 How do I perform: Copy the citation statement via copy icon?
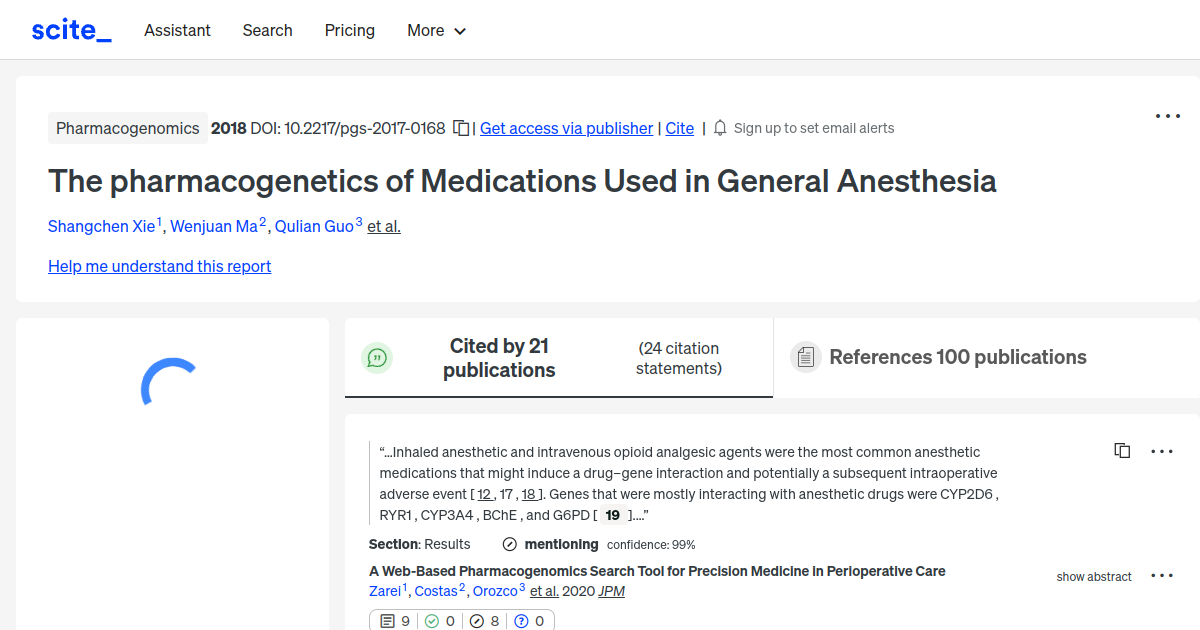point(1122,450)
